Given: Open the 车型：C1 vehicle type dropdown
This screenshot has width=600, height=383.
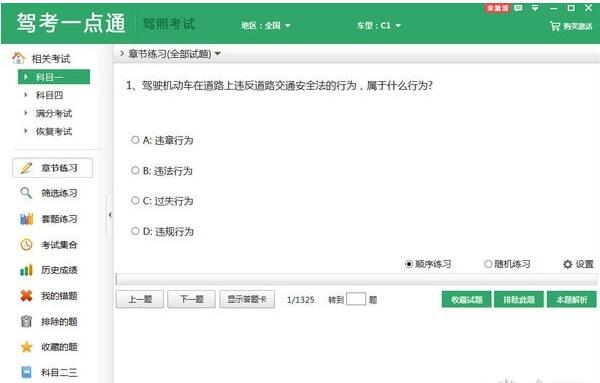Looking at the screenshot, I should pyautogui.click(x=379, y=26).
